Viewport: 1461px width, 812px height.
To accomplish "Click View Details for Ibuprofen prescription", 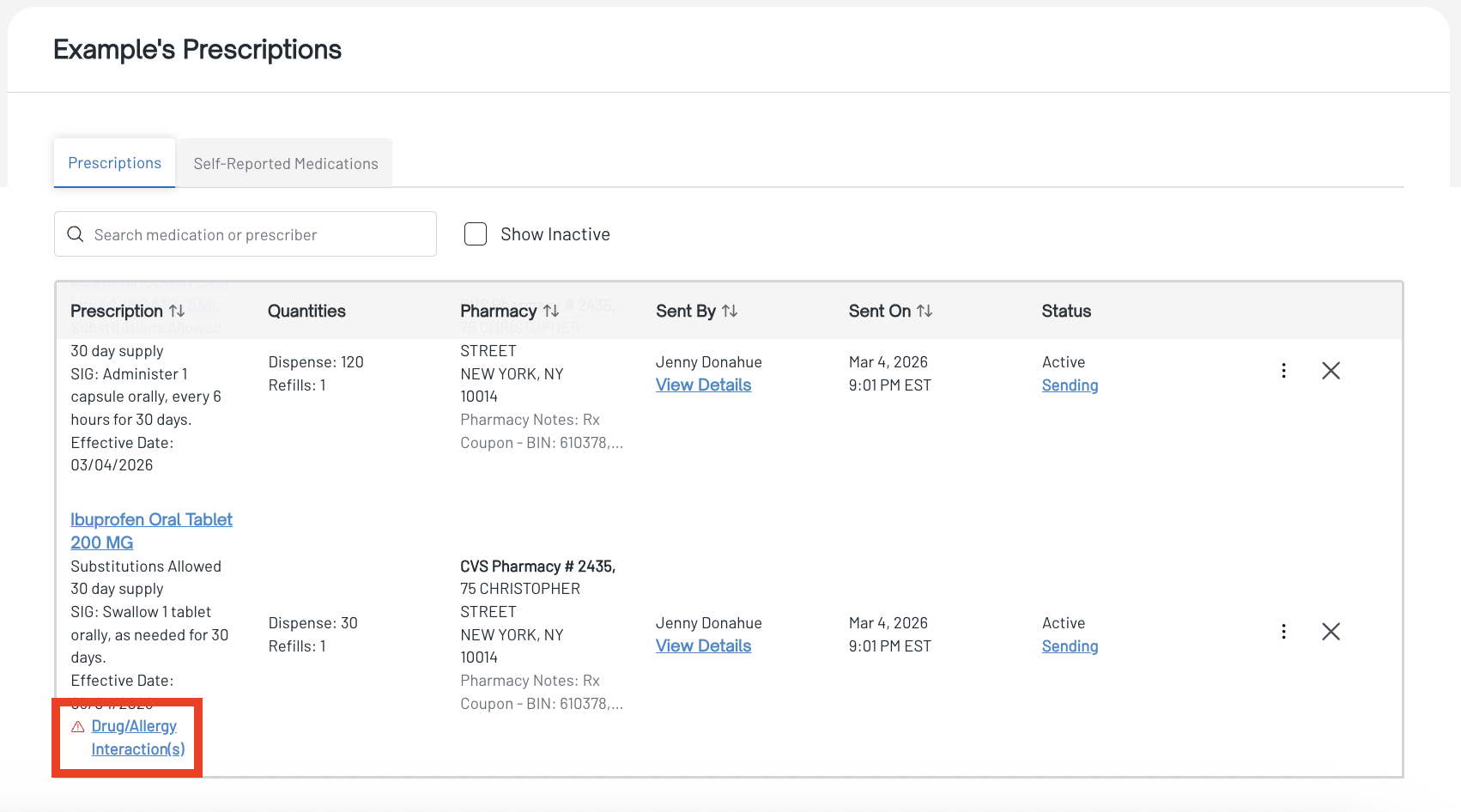I will (x=703, y=646).
